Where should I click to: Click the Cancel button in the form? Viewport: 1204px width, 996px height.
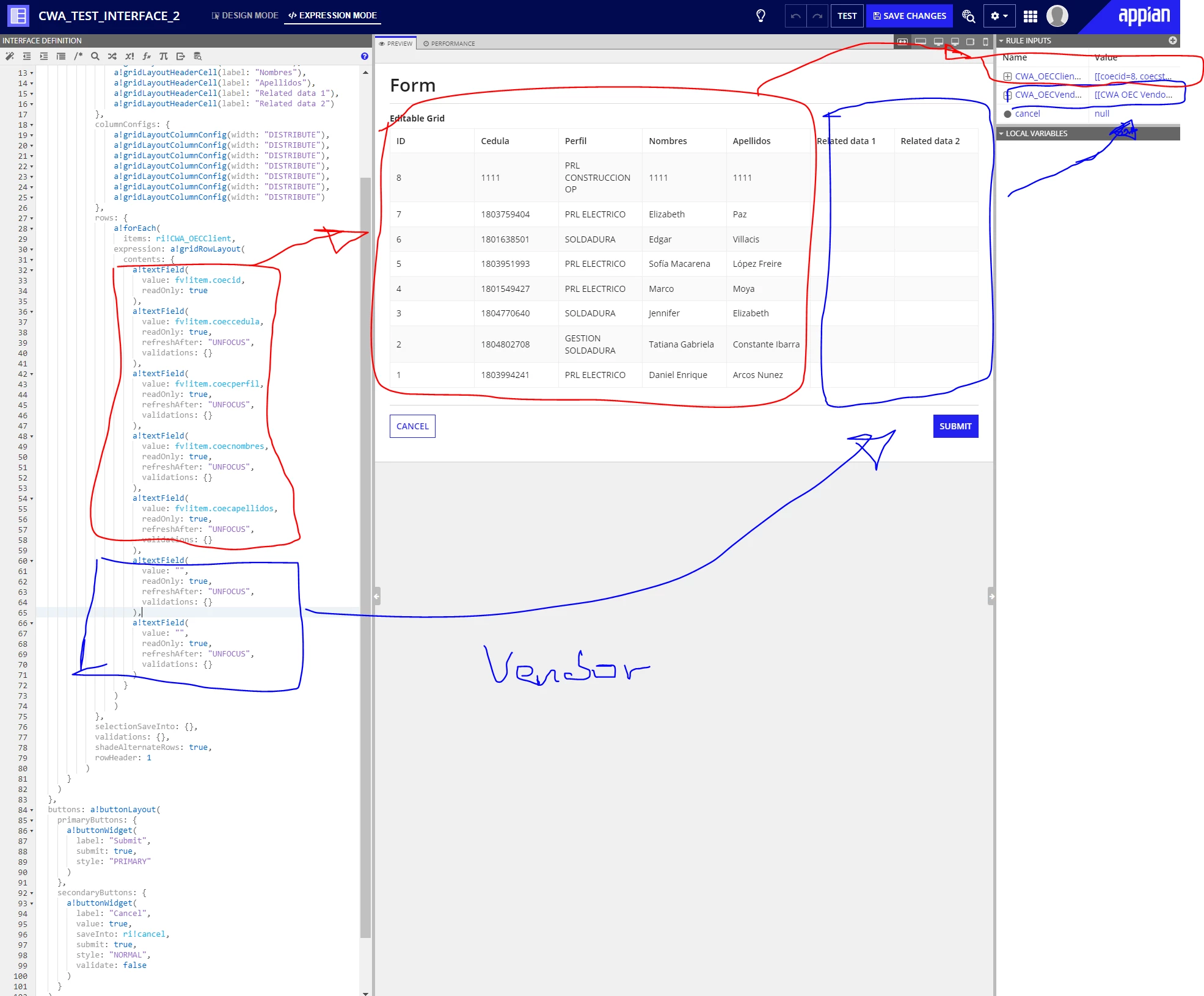click(x=412, y=426)
